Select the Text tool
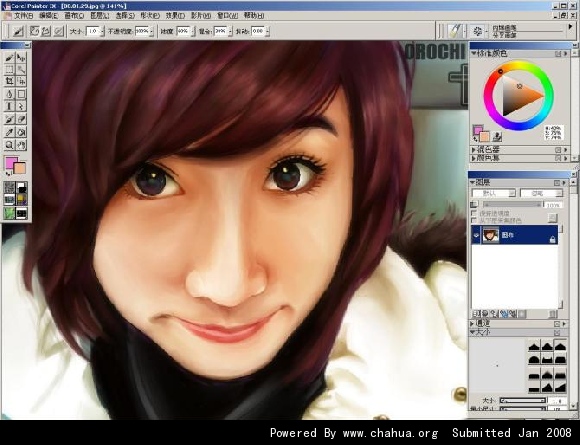 click(x=10, y=107)
